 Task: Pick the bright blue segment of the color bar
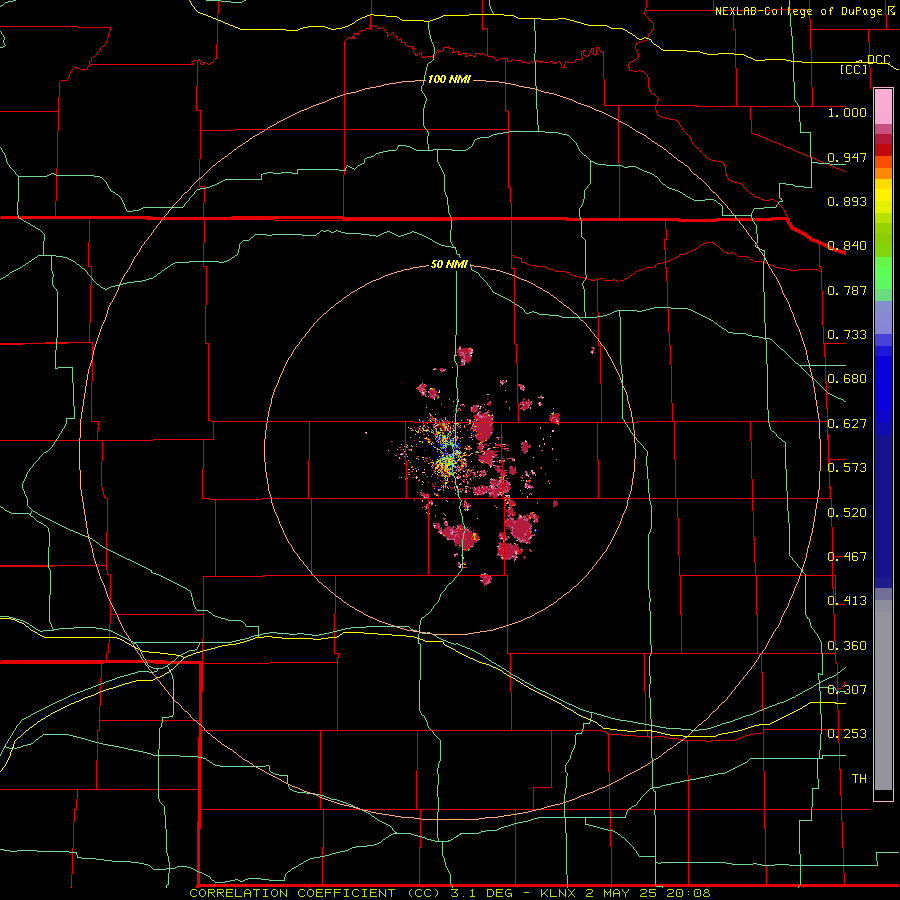tap(883, 390)
